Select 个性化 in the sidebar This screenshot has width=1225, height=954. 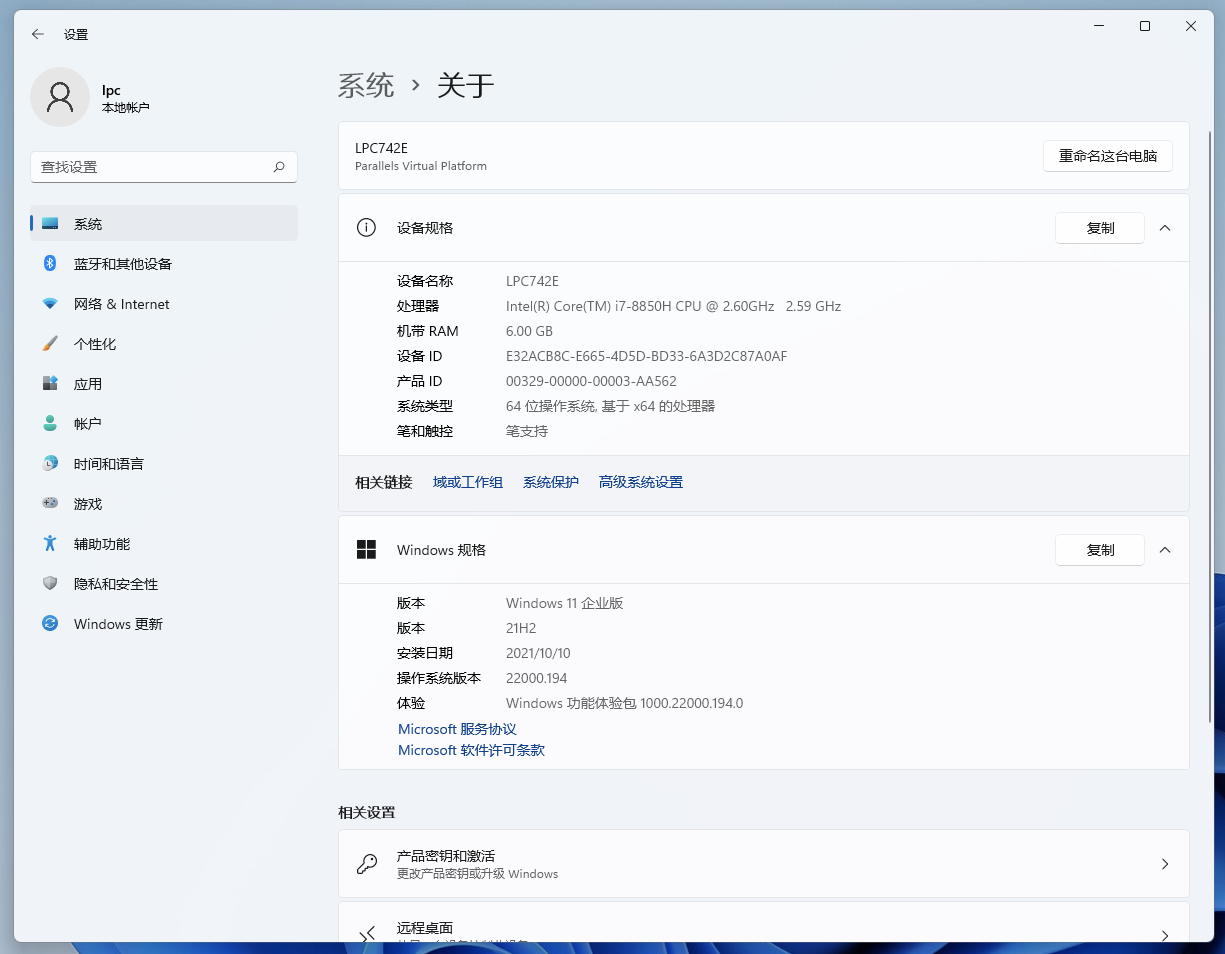164,344
